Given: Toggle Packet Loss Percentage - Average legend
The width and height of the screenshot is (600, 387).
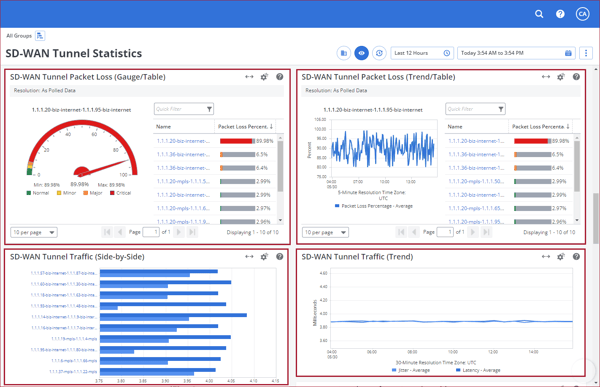Looking at the screenshot, I should (x=373, y=206).
